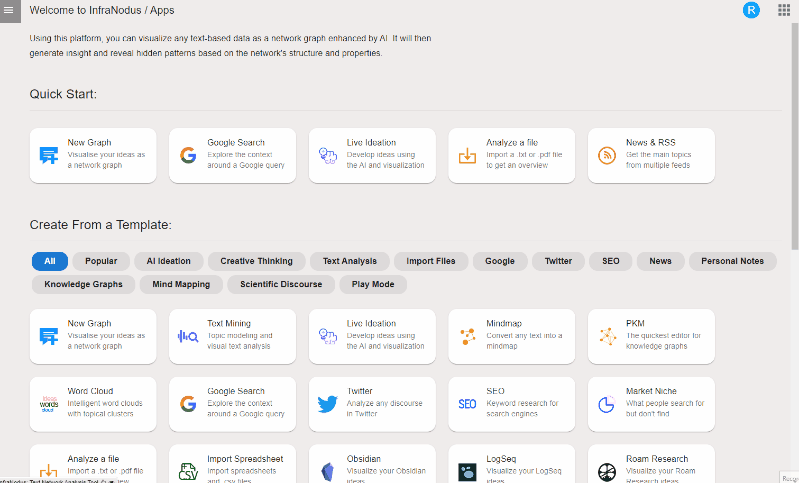The width and height of the screenshot is (799, 483).
Task: Click Live Ideation icon in Quick Start
Action: pos(328,155)
